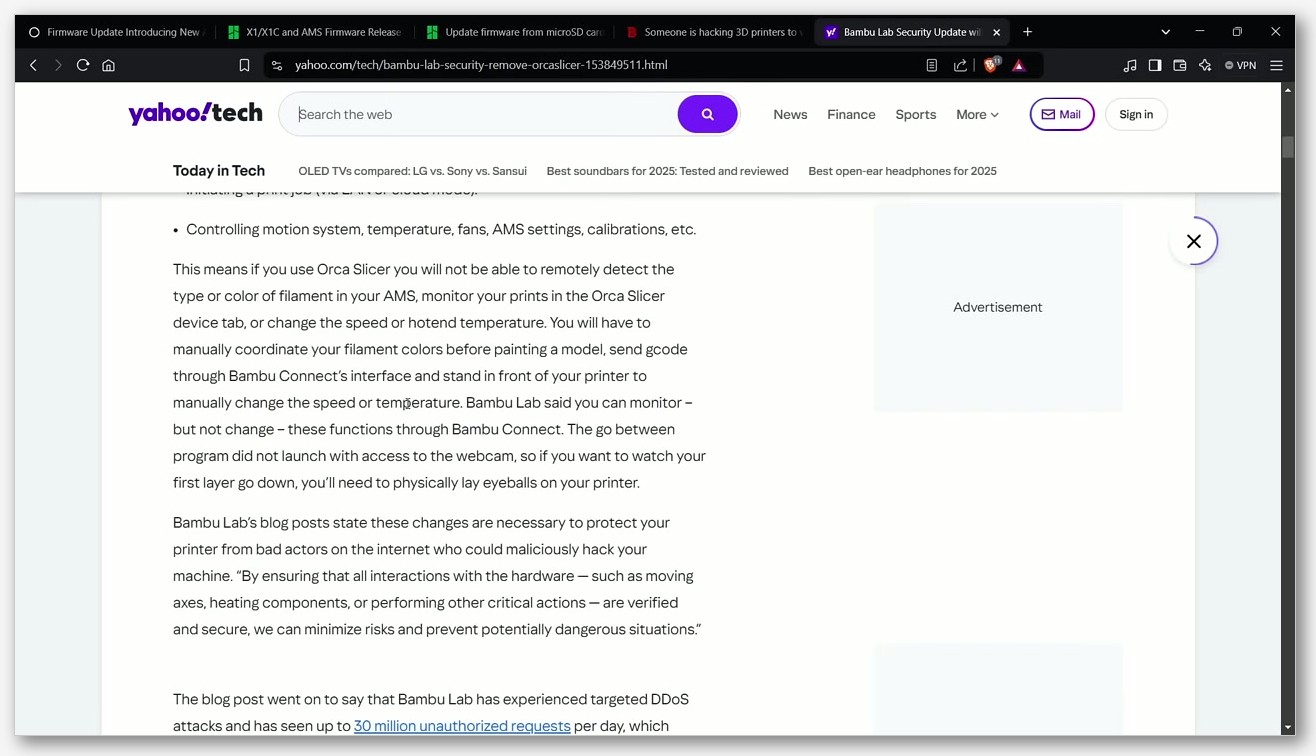Click the Sign in button

(x=1136, y=114)
